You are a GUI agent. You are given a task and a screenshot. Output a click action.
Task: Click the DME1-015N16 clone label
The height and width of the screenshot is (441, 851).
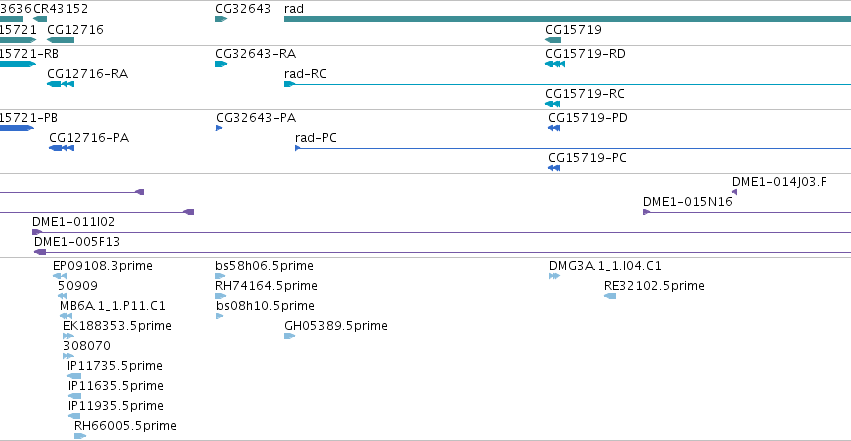[x=688, y=202]
